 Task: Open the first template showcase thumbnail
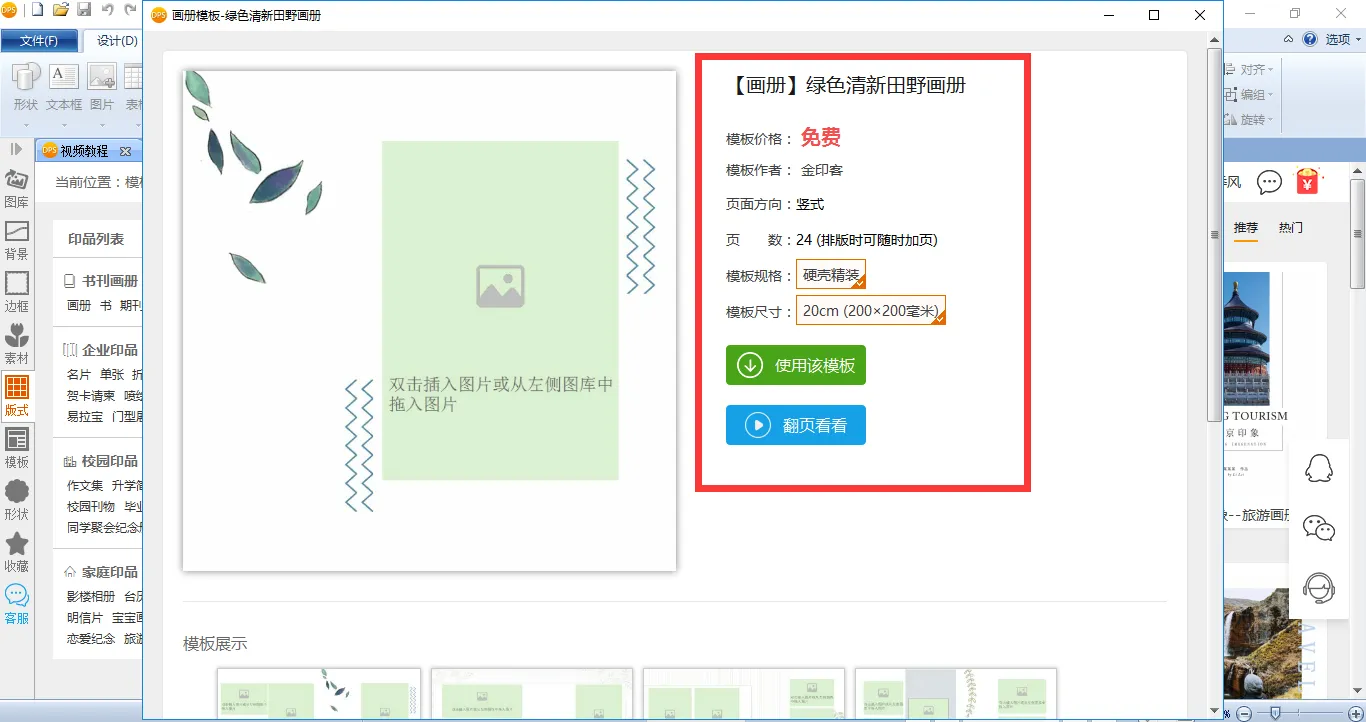[x=319, y=694]
